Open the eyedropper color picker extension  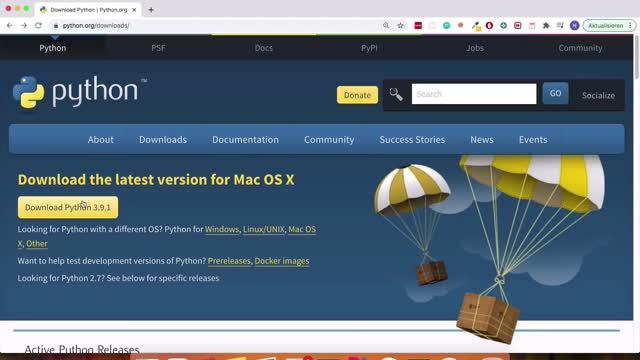[x=476, y=26]
